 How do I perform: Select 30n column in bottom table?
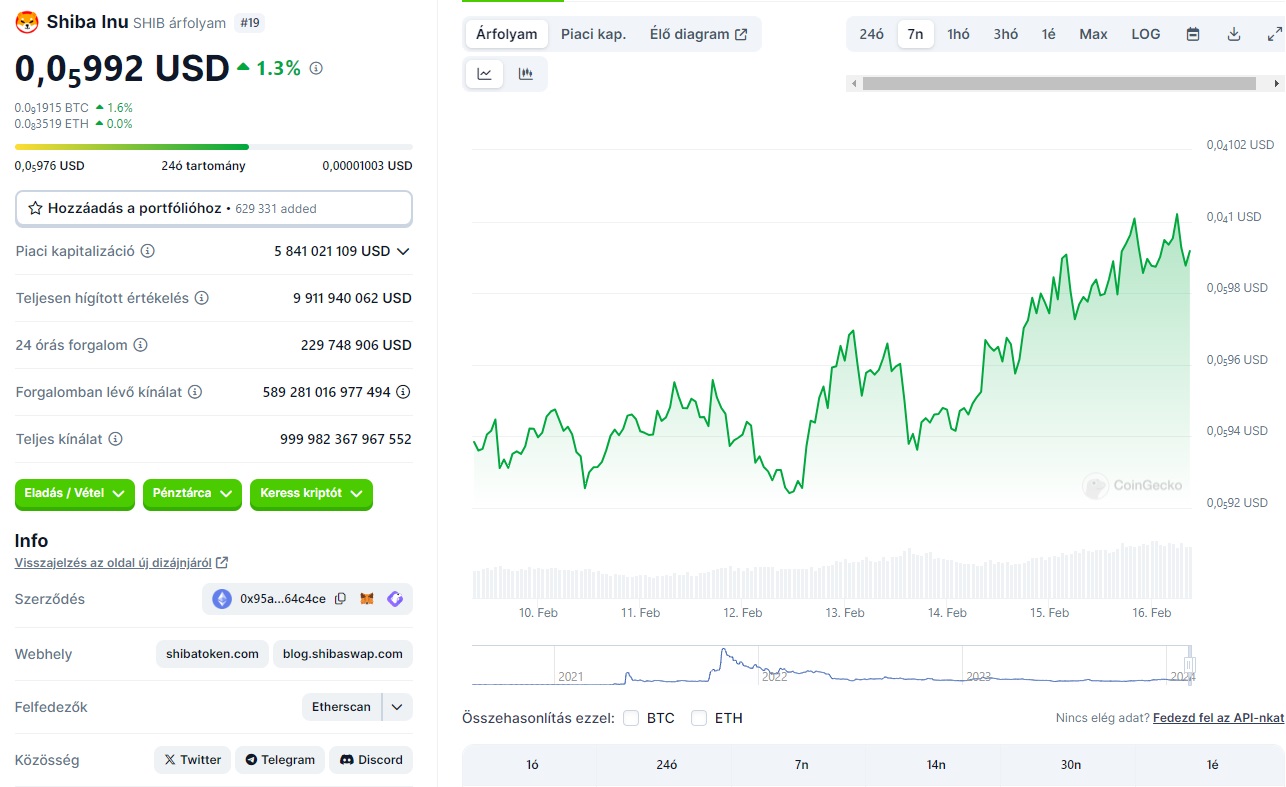(1071, 765)
